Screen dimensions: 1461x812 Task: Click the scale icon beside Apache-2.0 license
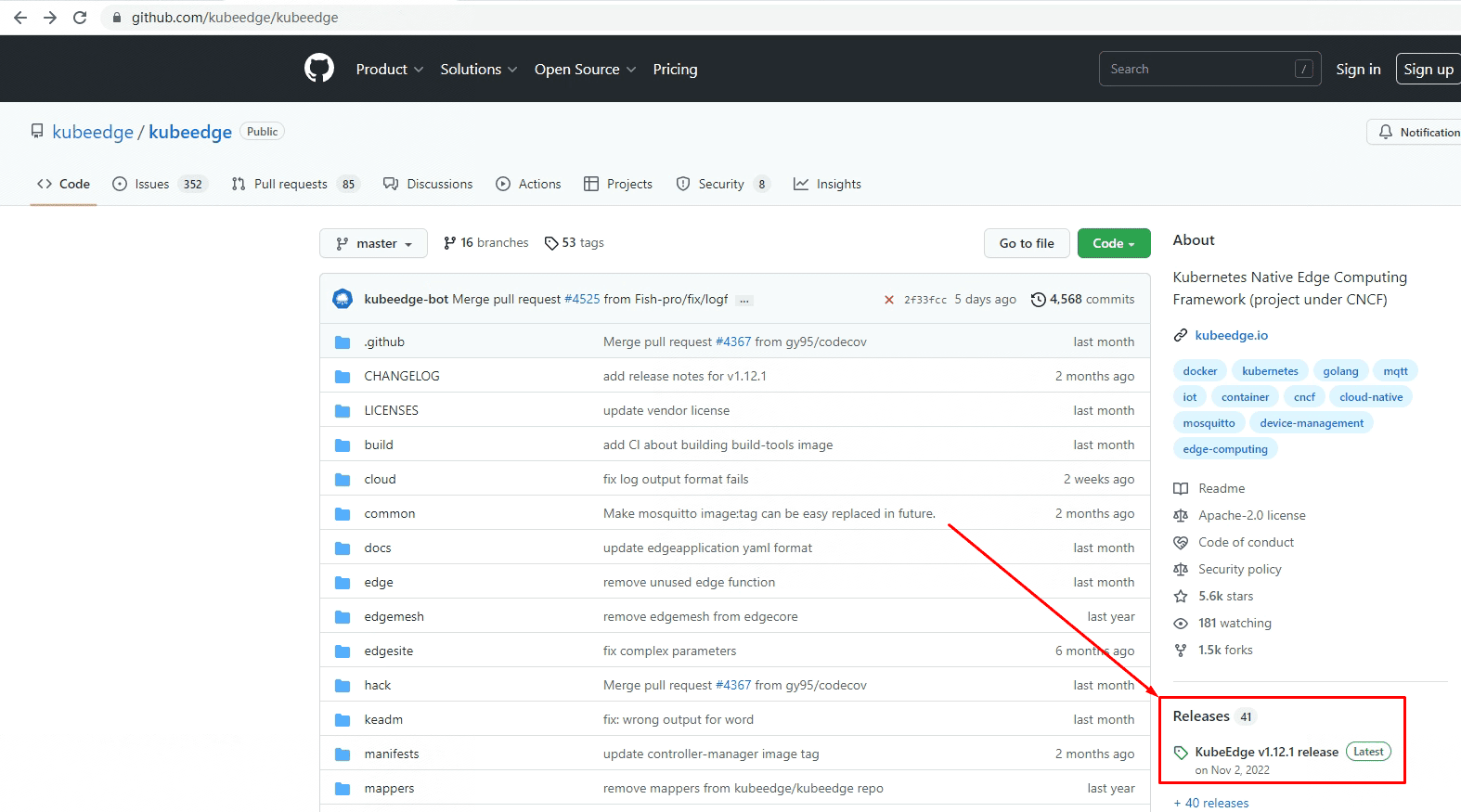point(1181,515)
